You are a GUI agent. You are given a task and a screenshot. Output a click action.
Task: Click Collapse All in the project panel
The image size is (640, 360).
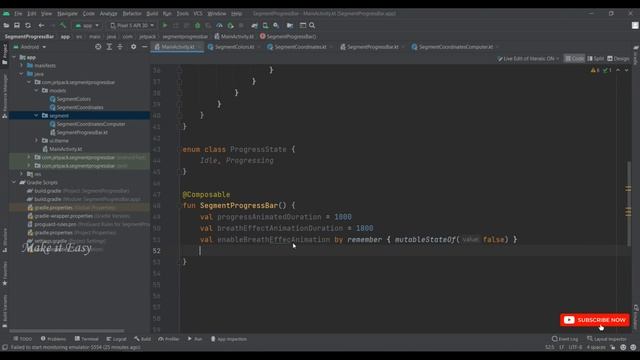tap(120, 47)
